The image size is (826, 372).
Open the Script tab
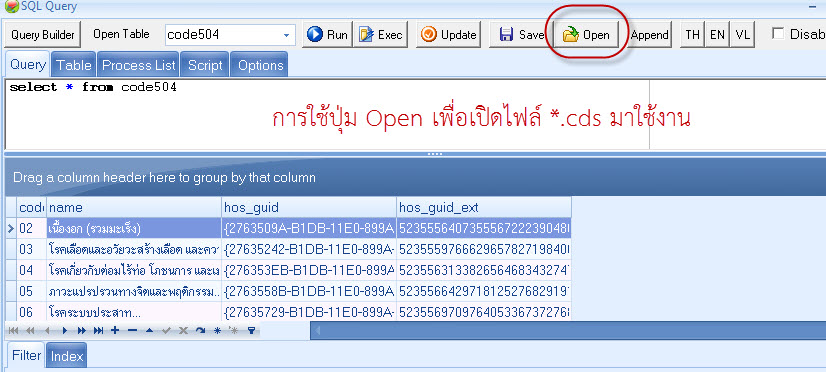click(x=205, y=65)
